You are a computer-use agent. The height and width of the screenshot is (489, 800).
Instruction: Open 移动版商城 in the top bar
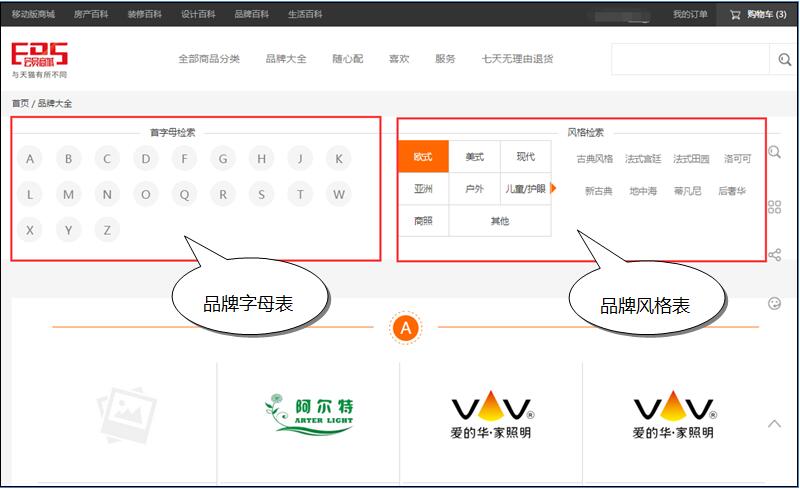click(x=33, y=14)
